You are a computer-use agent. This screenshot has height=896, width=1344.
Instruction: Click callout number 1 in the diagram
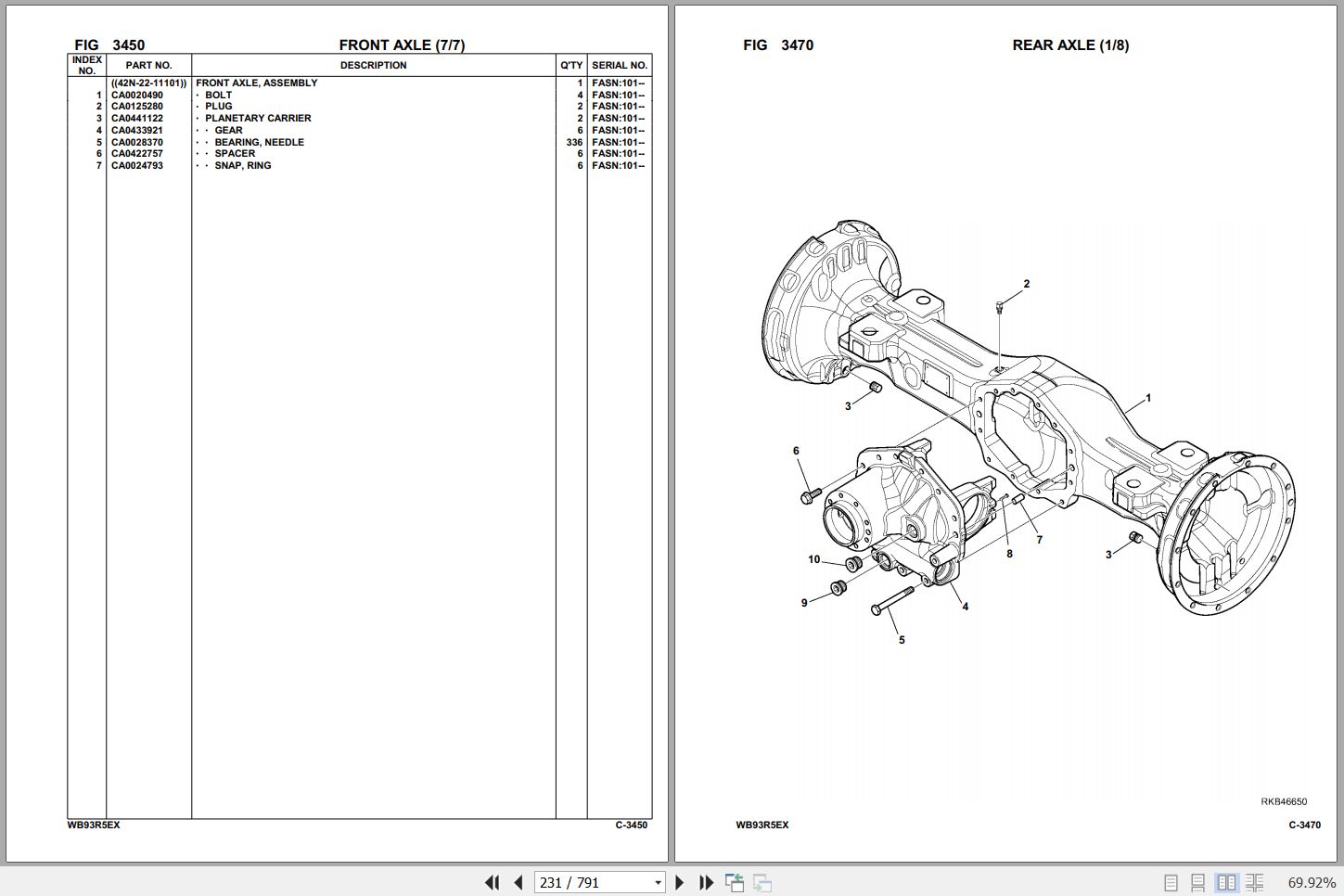[1148, 398]
